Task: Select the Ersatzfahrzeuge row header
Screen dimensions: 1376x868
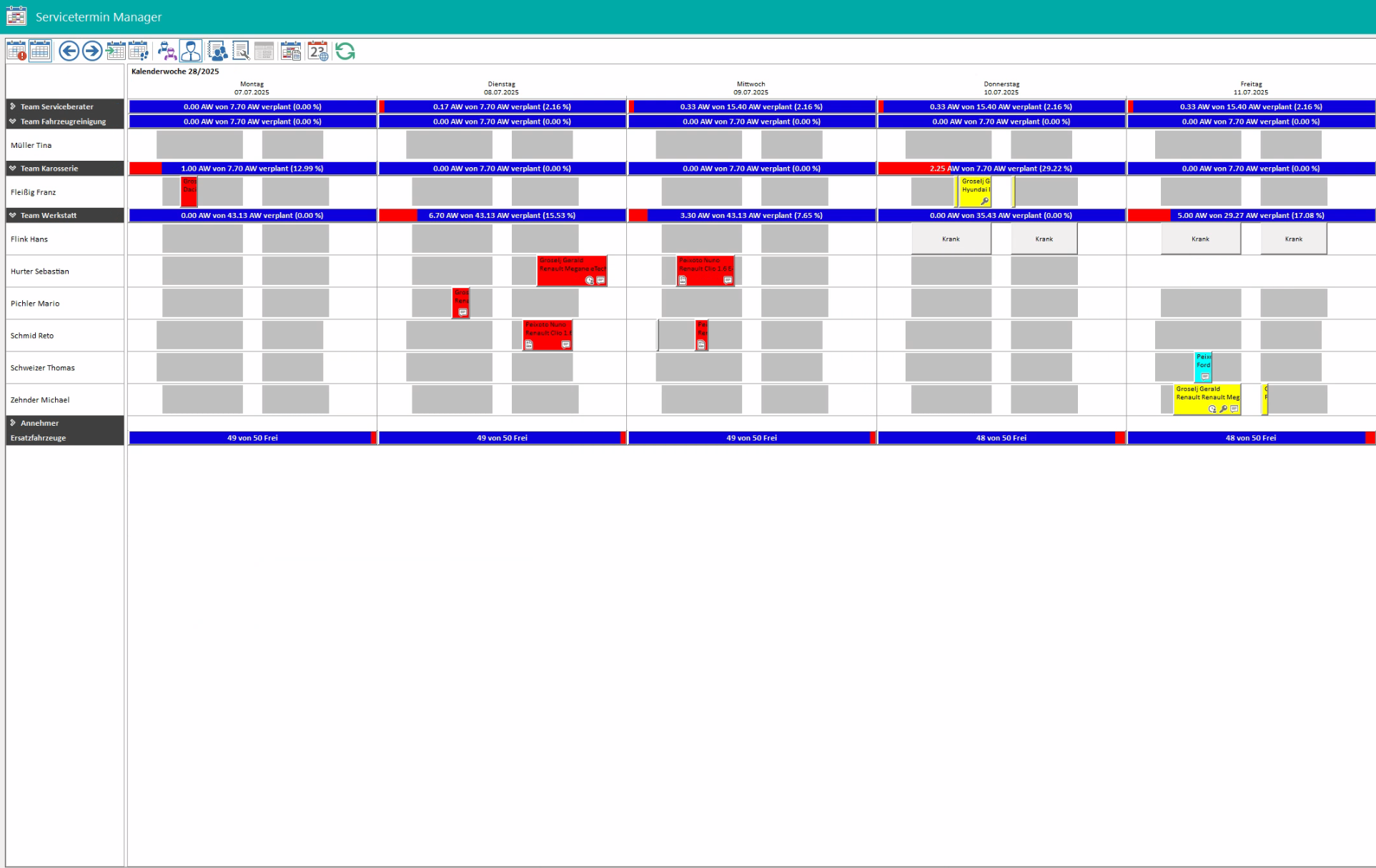Action: [39, 438]
